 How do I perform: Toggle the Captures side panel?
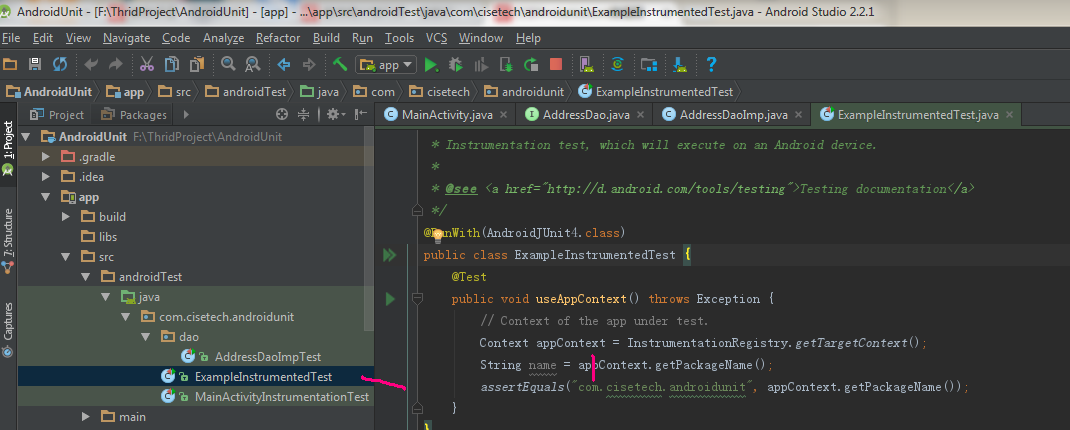pos(8,330)
